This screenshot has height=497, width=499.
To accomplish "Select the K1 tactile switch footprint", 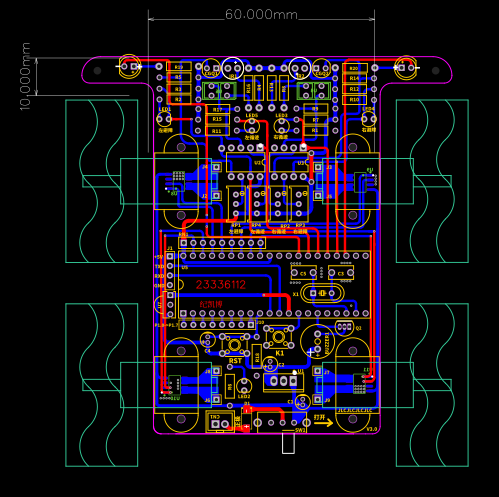I will coord(279,337).
